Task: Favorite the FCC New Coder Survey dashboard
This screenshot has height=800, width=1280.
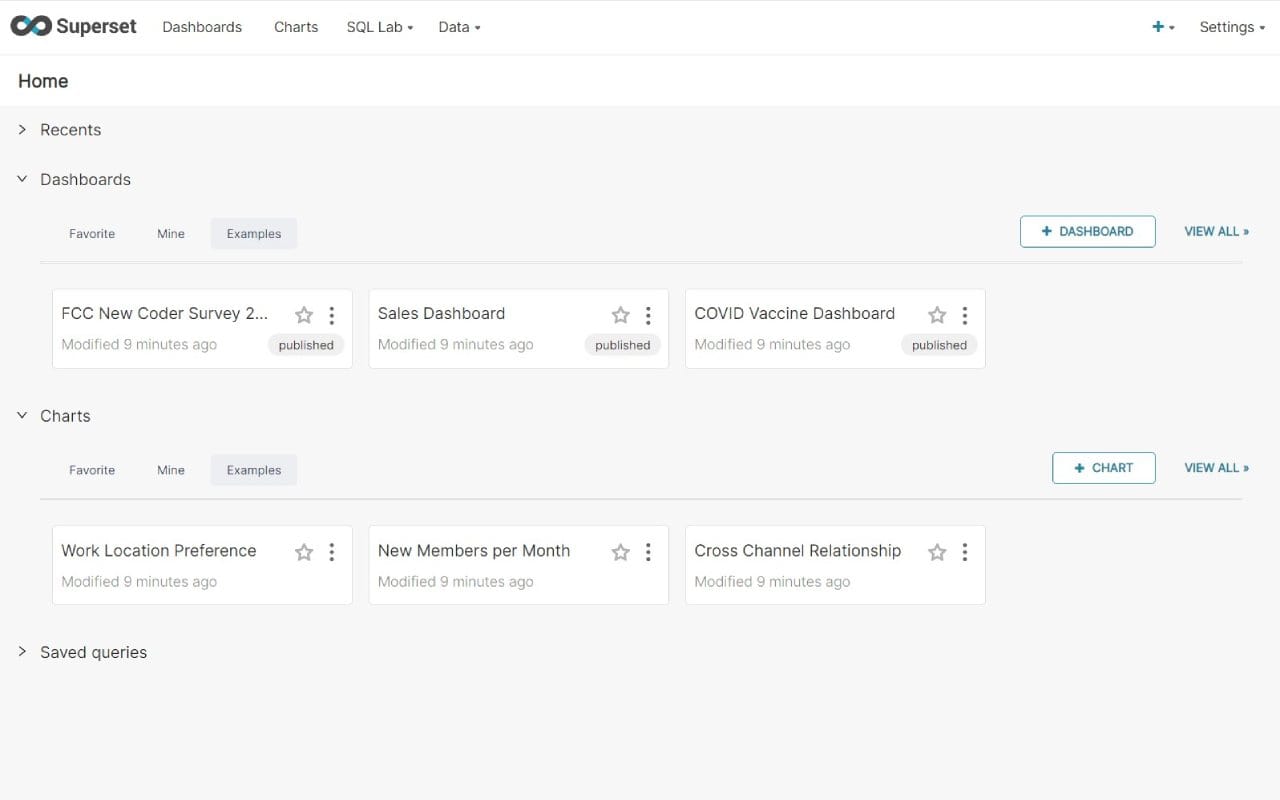Action: (304, 315)
